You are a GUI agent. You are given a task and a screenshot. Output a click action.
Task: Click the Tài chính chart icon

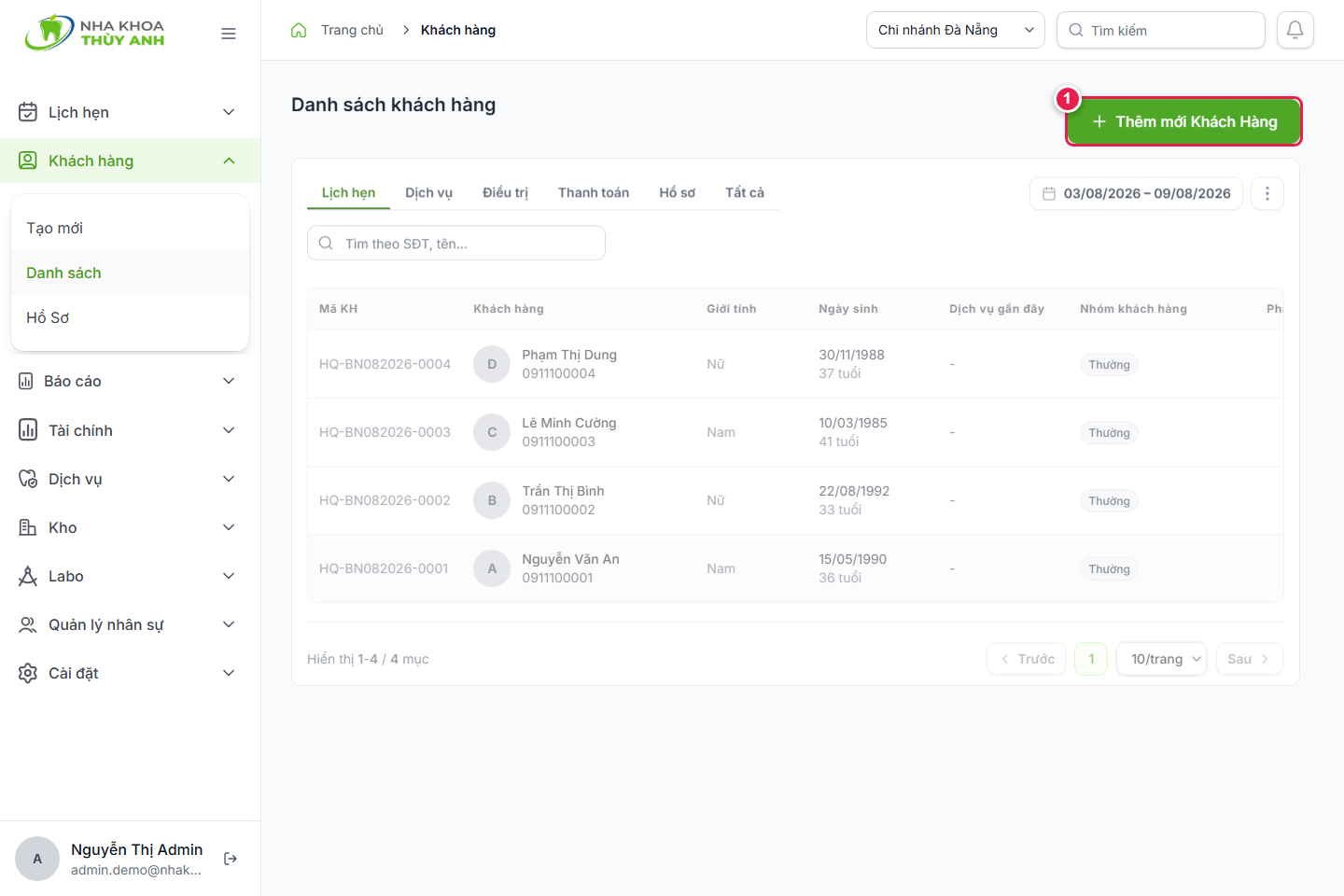coord(28,430)
